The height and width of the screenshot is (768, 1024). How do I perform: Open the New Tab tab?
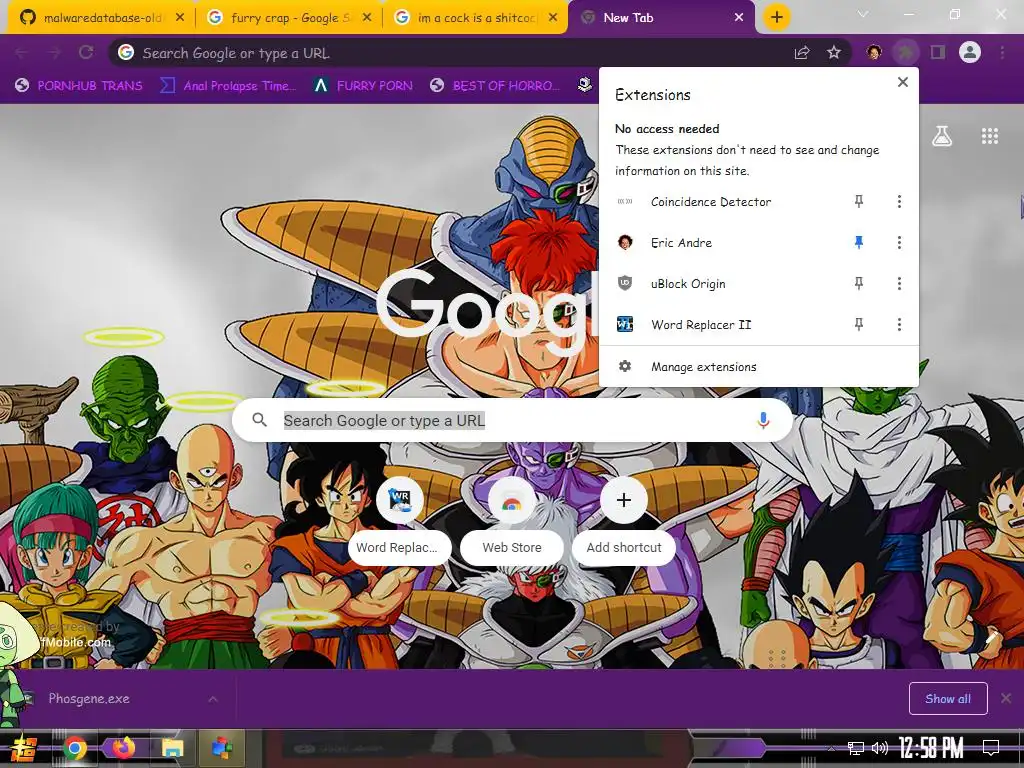pos(662,18)
